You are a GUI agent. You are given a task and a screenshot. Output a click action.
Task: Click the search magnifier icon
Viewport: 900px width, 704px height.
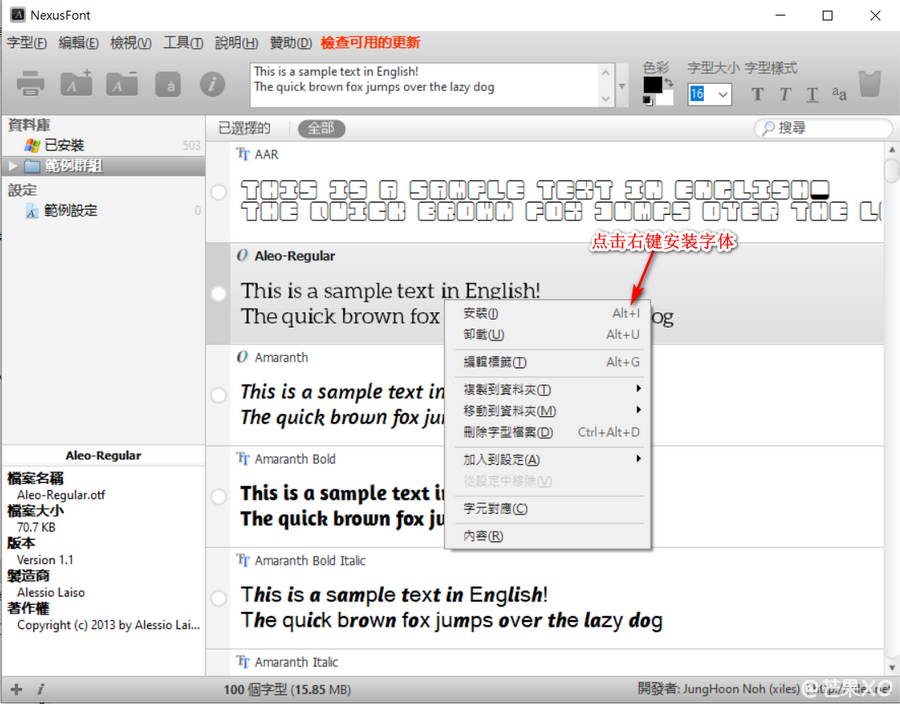pyautogui.click(x=767, y=128)
